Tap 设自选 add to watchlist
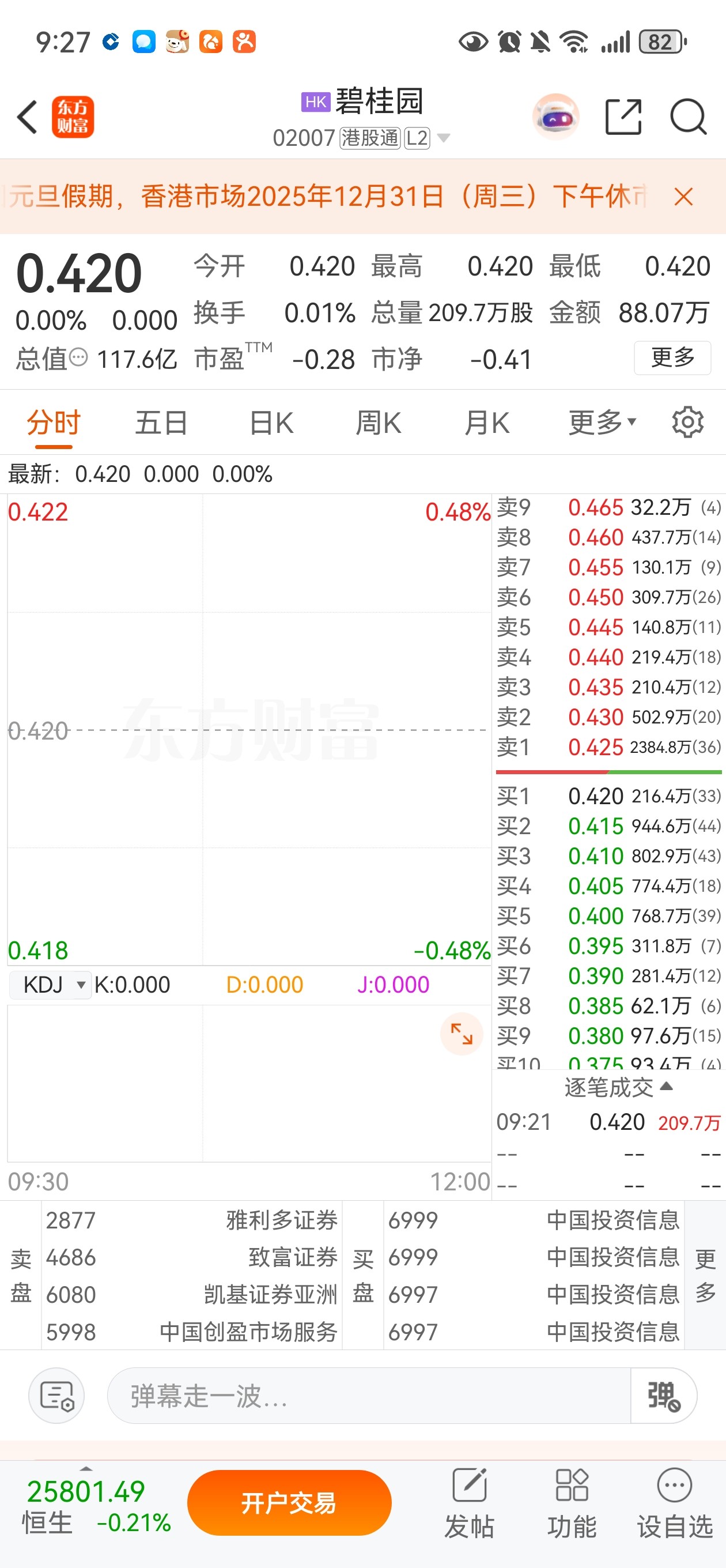 pos(674,1503)
